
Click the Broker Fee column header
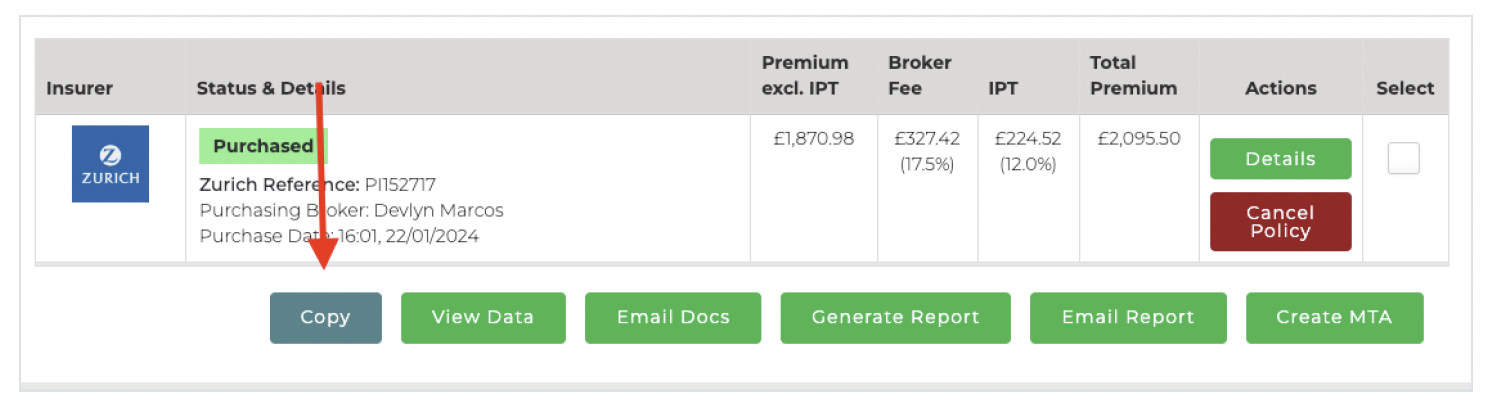click(x=920, y=76)
